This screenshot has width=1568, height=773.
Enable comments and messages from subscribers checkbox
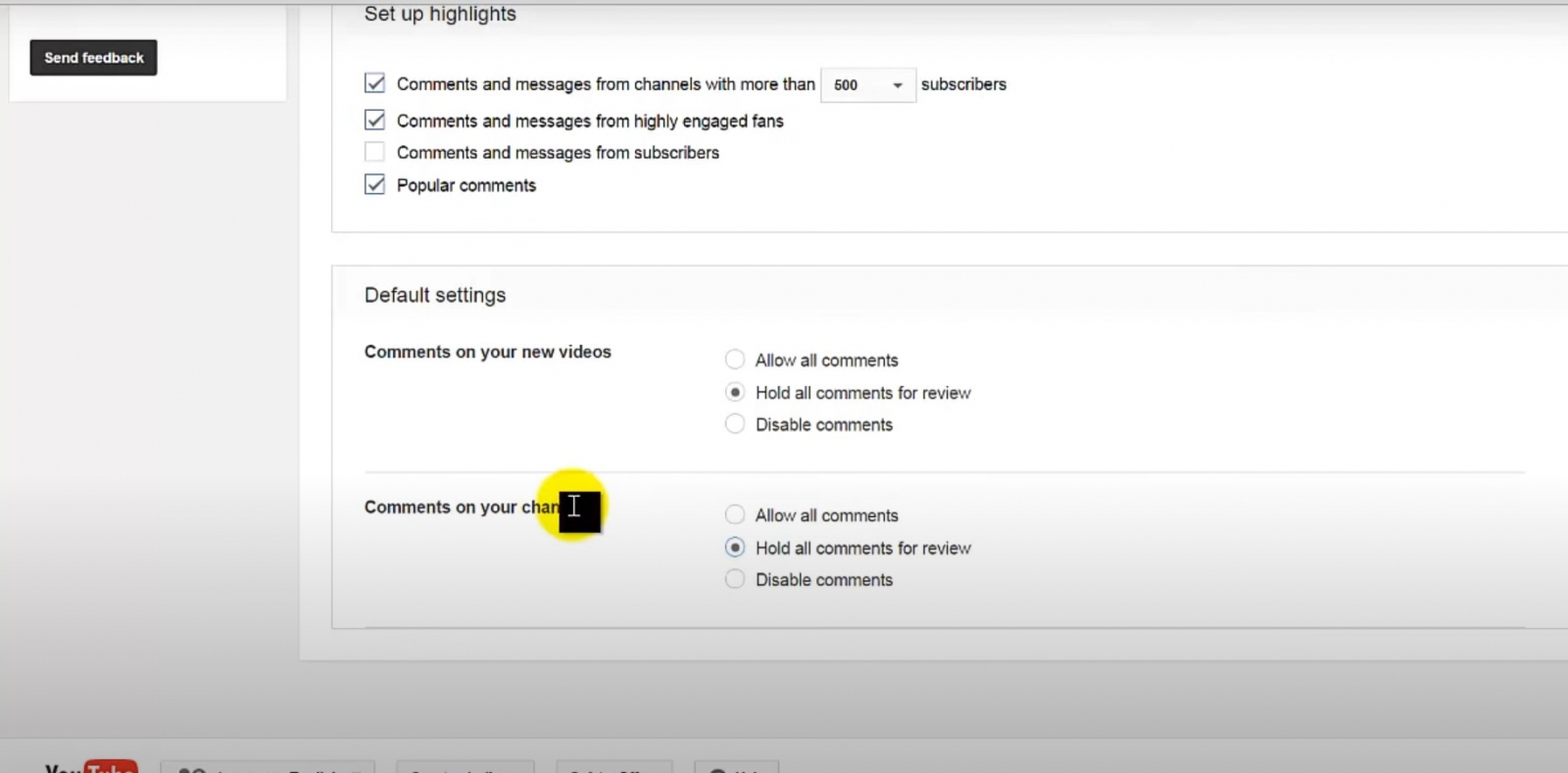(x=374, y=152)
